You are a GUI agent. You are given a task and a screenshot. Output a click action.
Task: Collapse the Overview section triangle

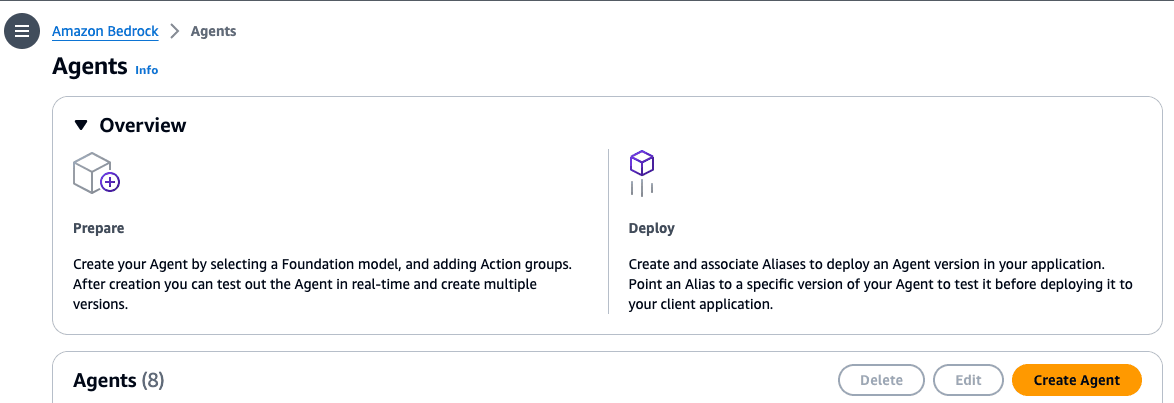(81, 125)
